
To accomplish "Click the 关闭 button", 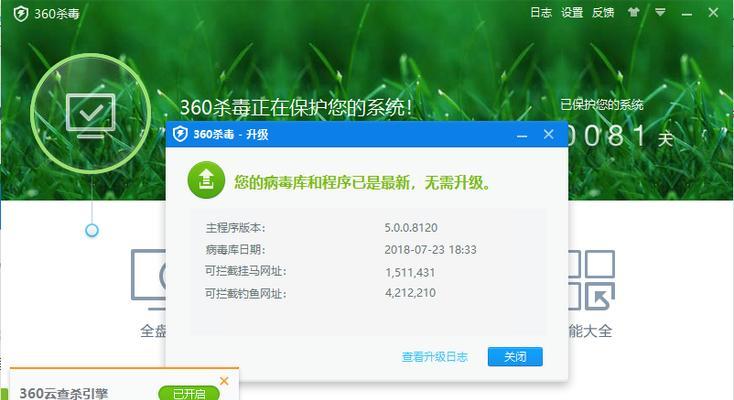I will click(515, 357).
